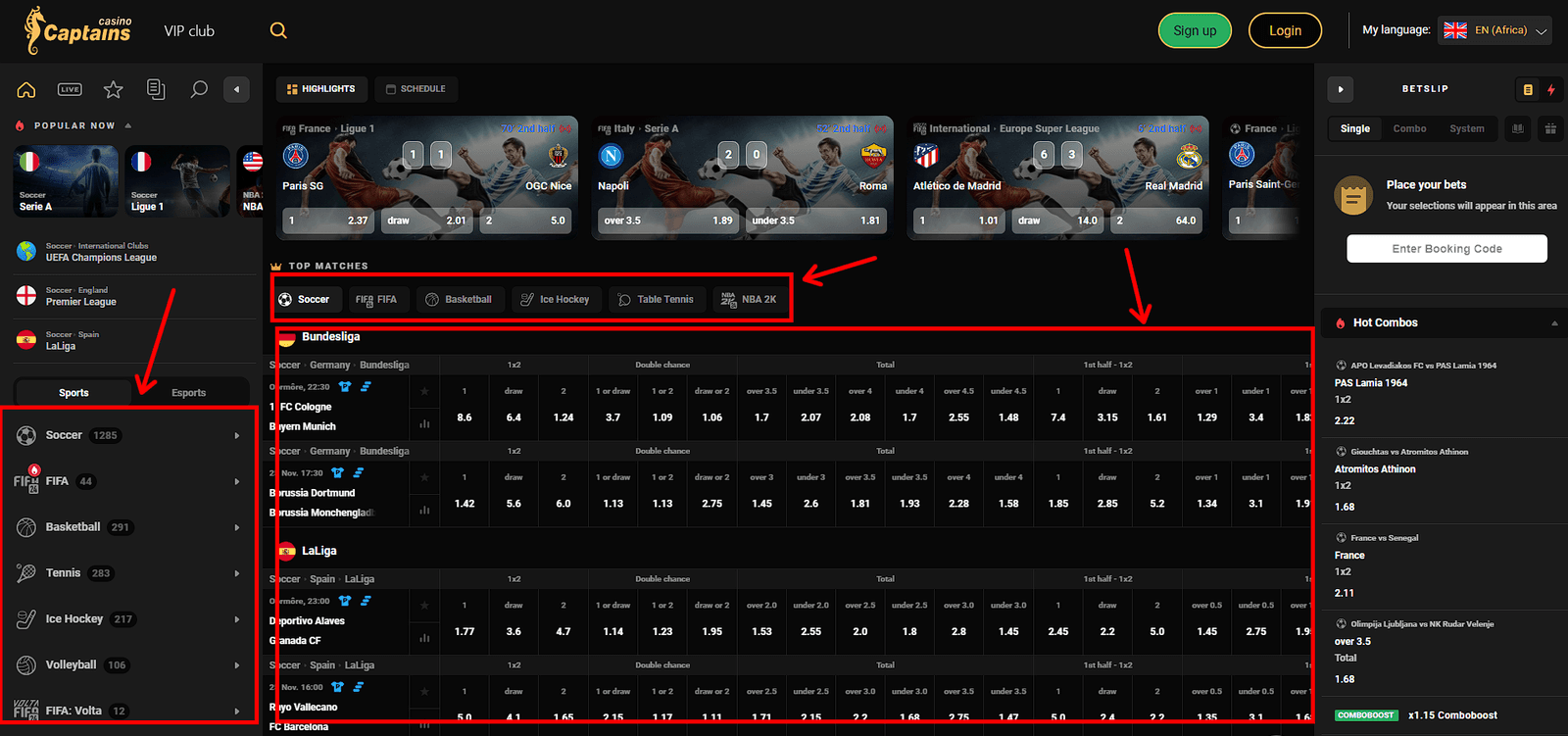This screenshot has height=736, width=1568.
Task: Expand the Volleyball sports category
Action: [x=128, y=665]
